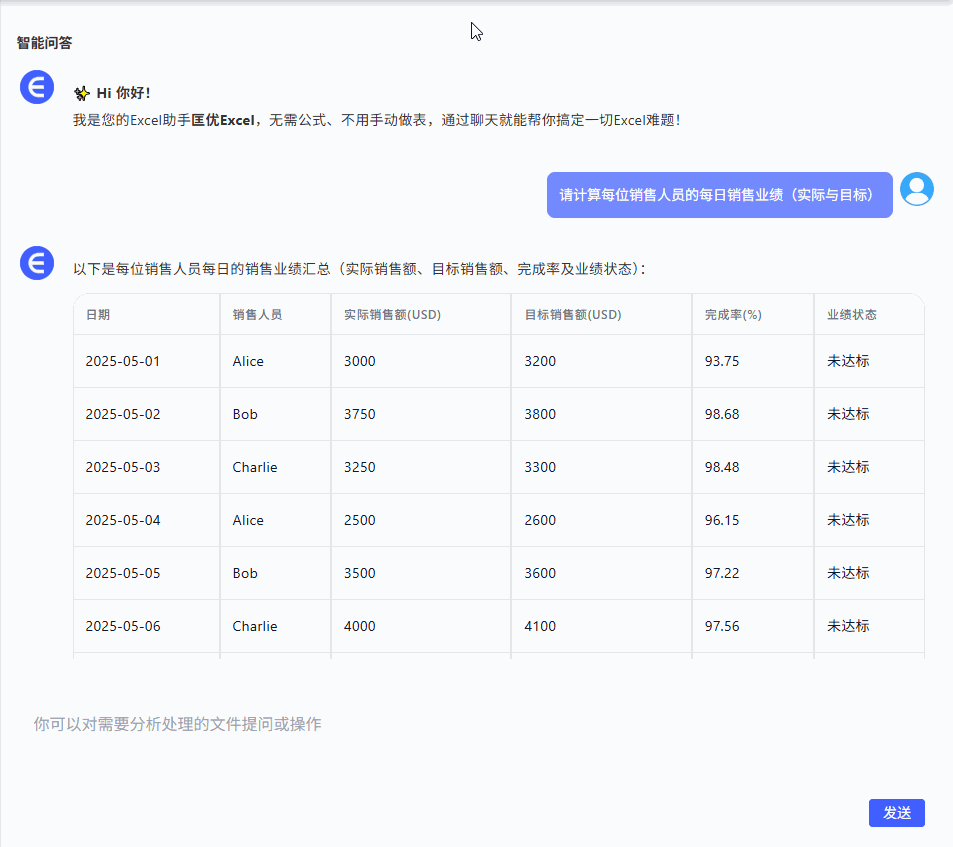Image resolution: width=953 pixels, height=847 pixels.
Task: Select the 完成率(%) column header
Action: pos(733,314)
